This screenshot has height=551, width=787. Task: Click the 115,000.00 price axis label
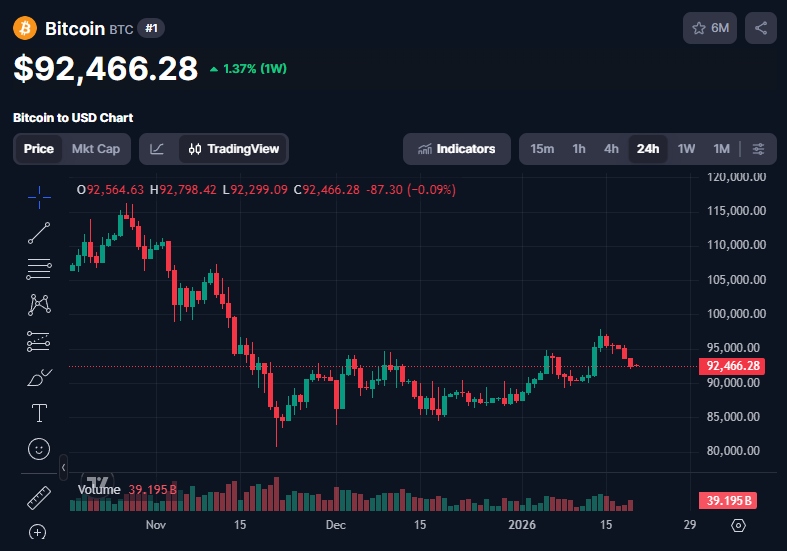pos(736,211)
